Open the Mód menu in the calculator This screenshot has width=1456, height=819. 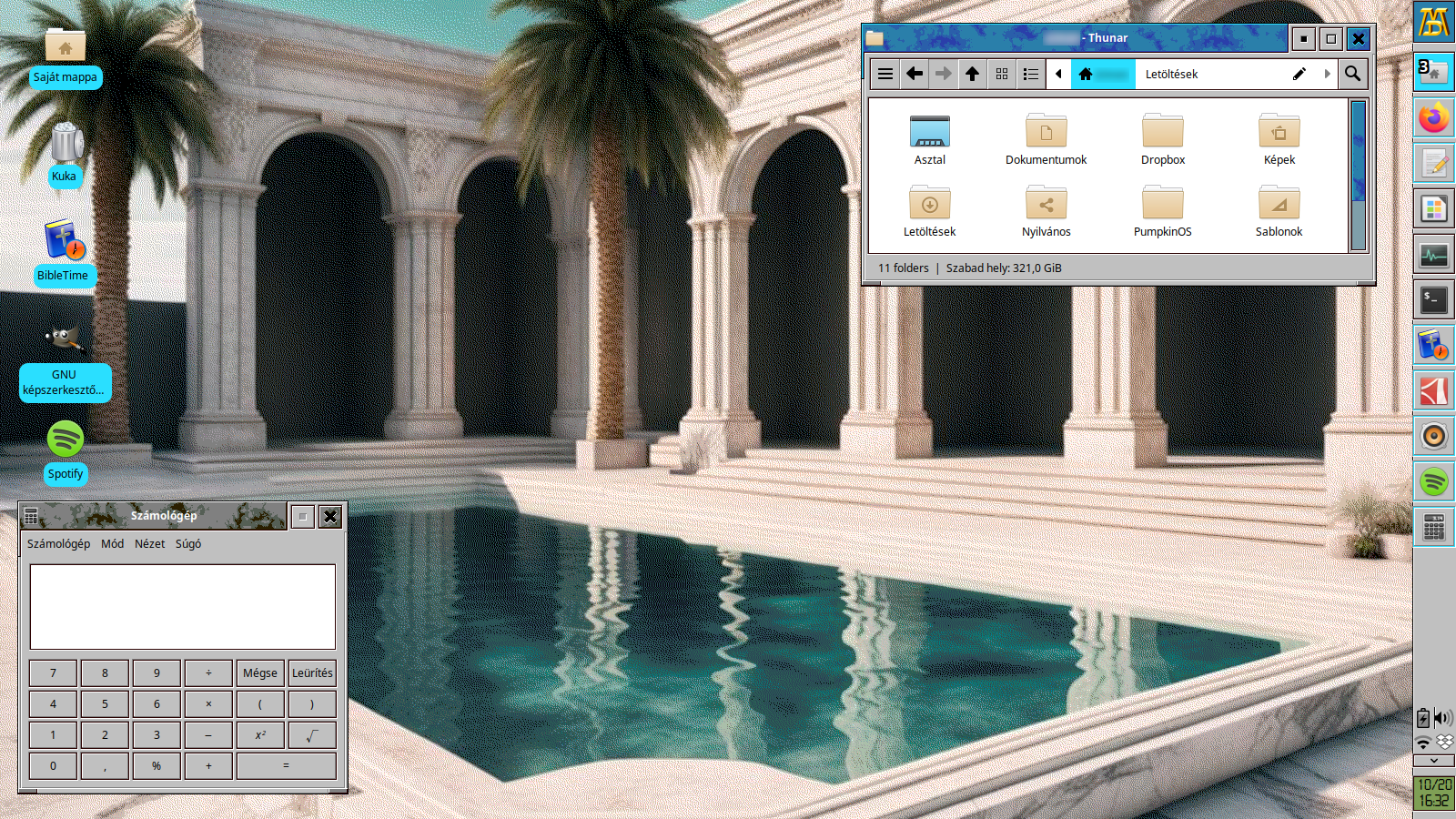(113, 543)
